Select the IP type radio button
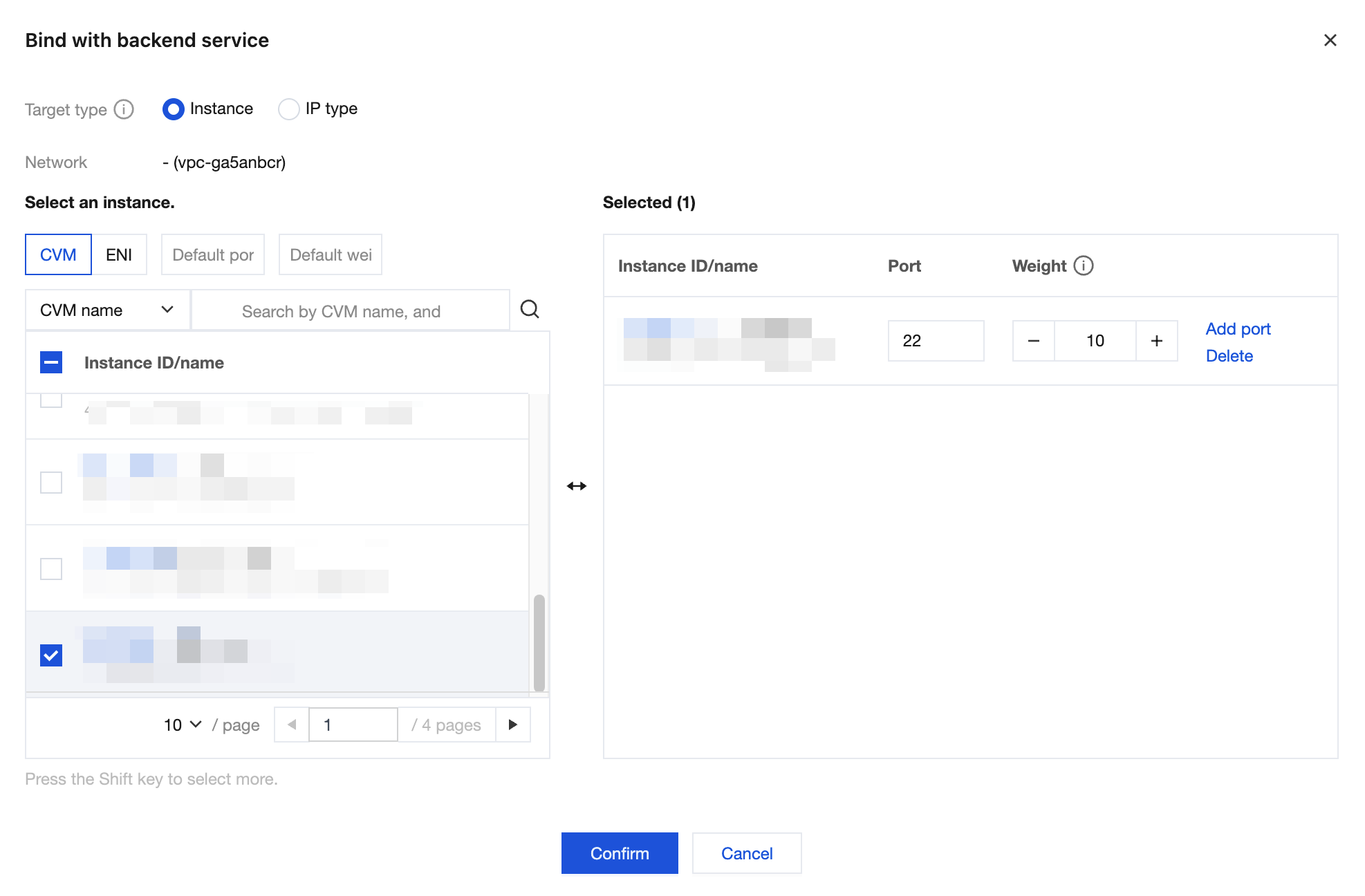Viewport: 1365px width, 896px height. pyautogui.click(x=289, y=109)
